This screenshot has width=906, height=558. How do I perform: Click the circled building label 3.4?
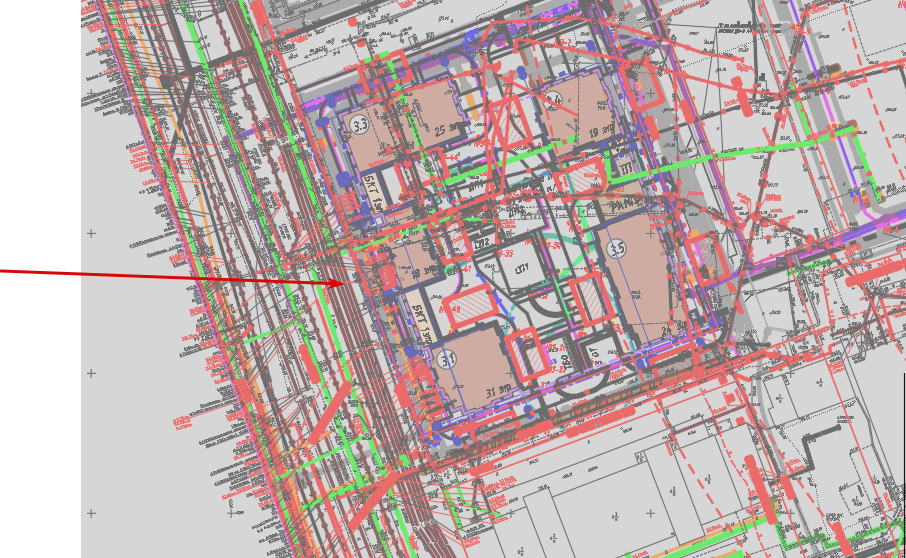[x=553, y=100]
